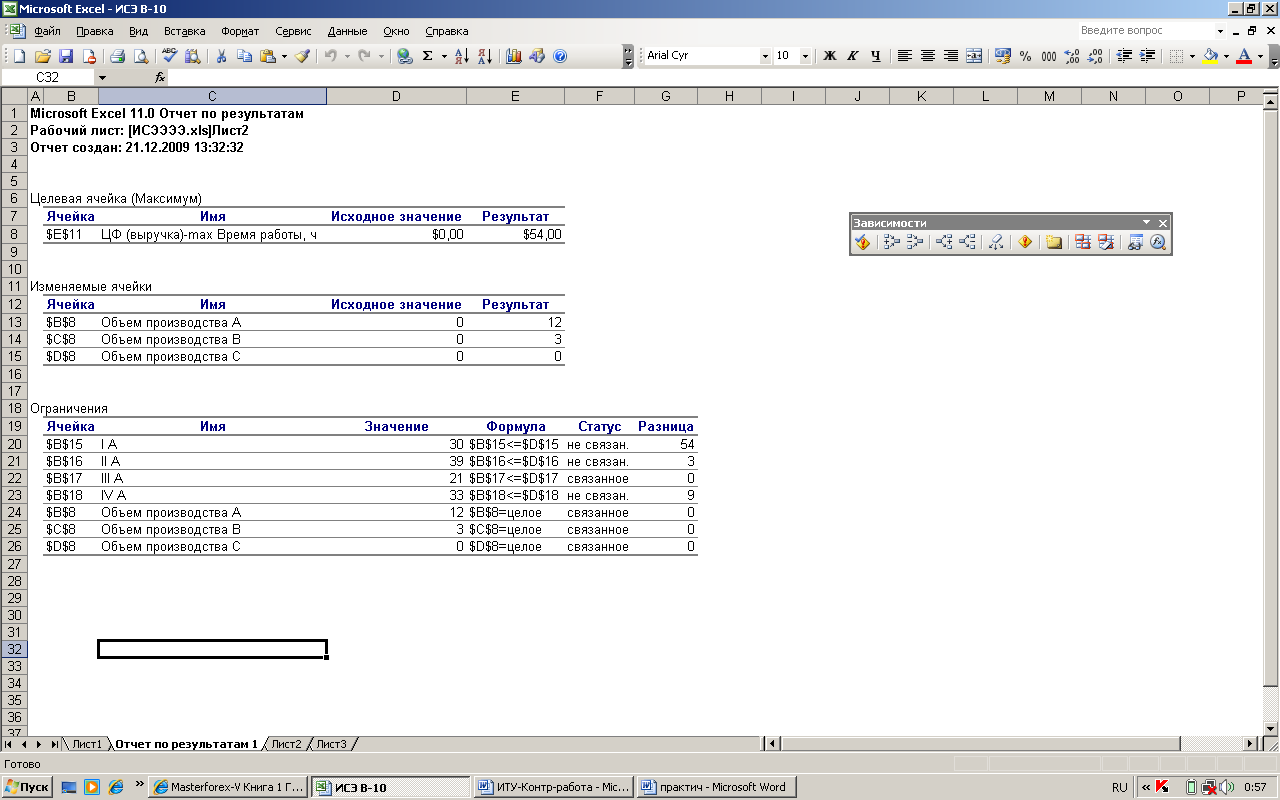
Task: Toggle italic formatting (К)
Action: [852, 56]
